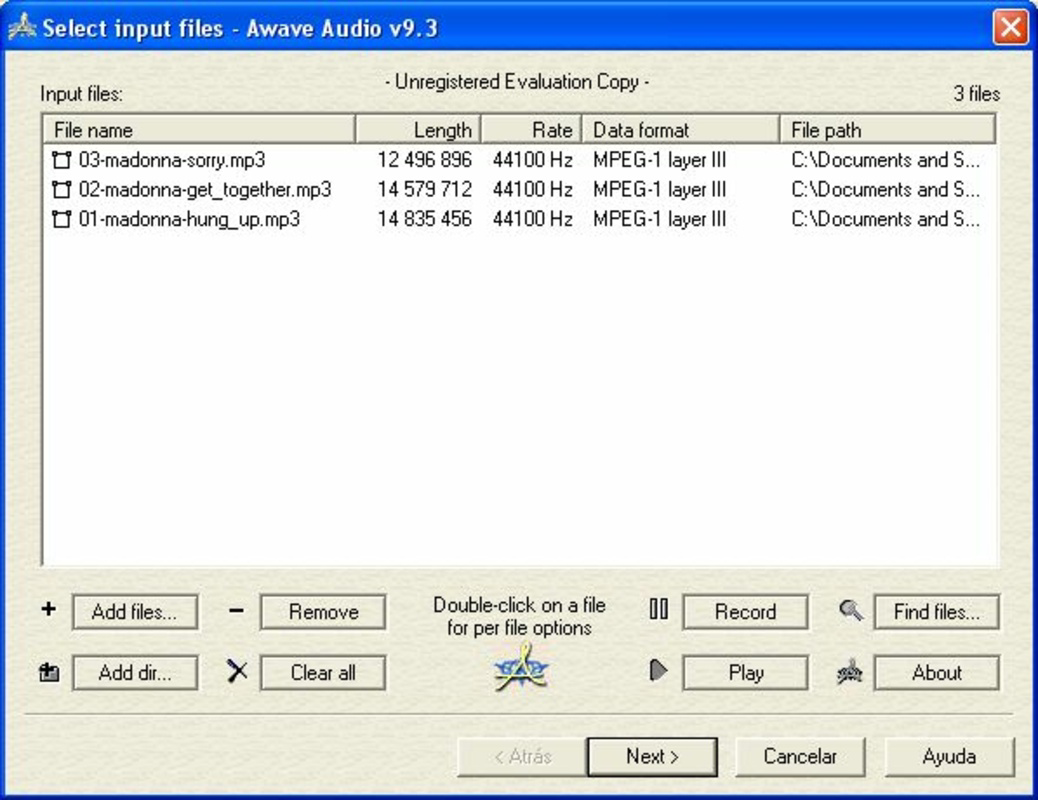1038x800 pixels.
Task: Click the Remove button
Action: (323, 611)
